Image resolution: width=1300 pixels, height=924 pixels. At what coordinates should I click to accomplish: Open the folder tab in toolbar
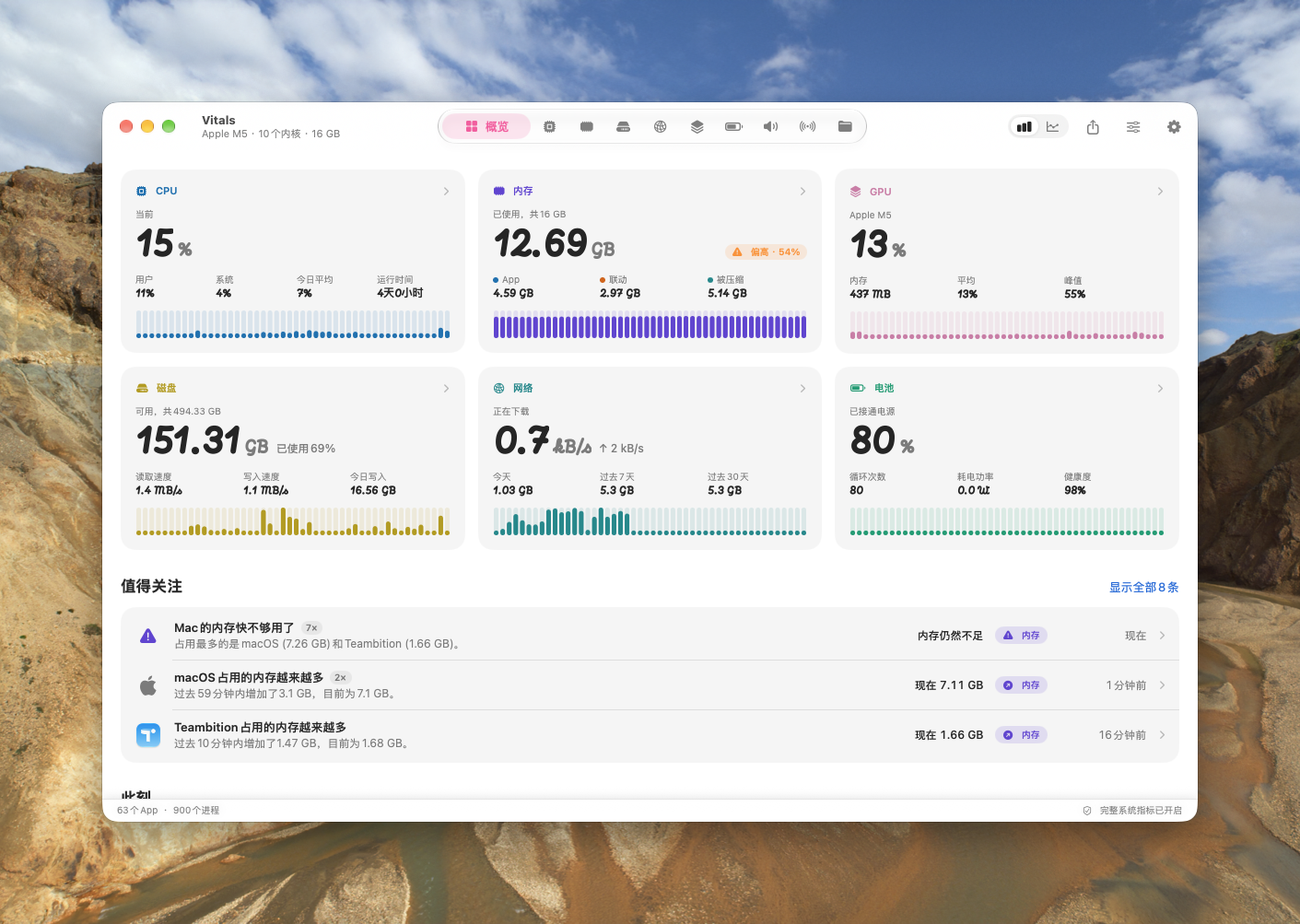[845, 126]
